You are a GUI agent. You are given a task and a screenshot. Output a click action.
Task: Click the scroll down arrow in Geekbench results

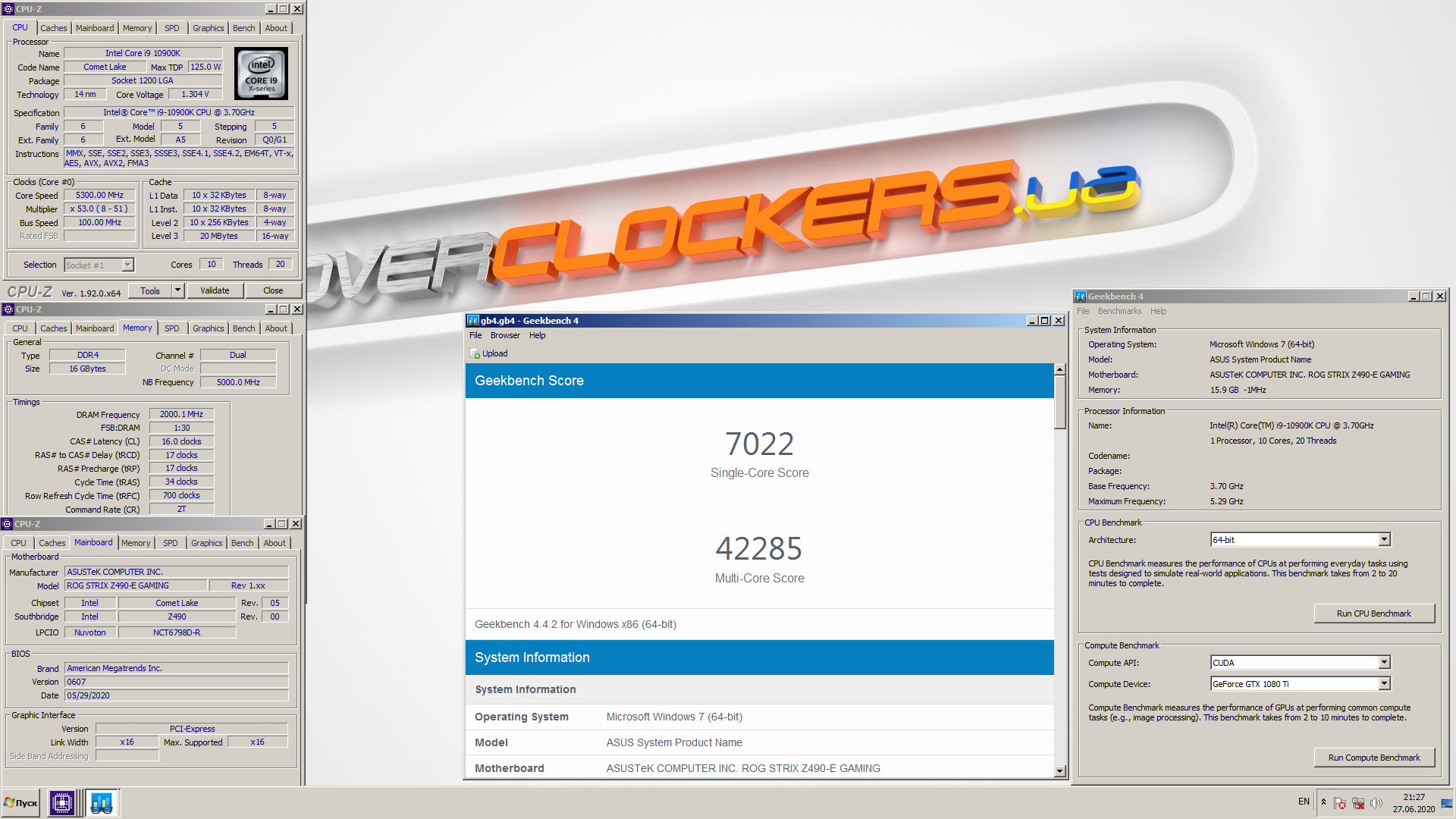tap(1060, 771)
